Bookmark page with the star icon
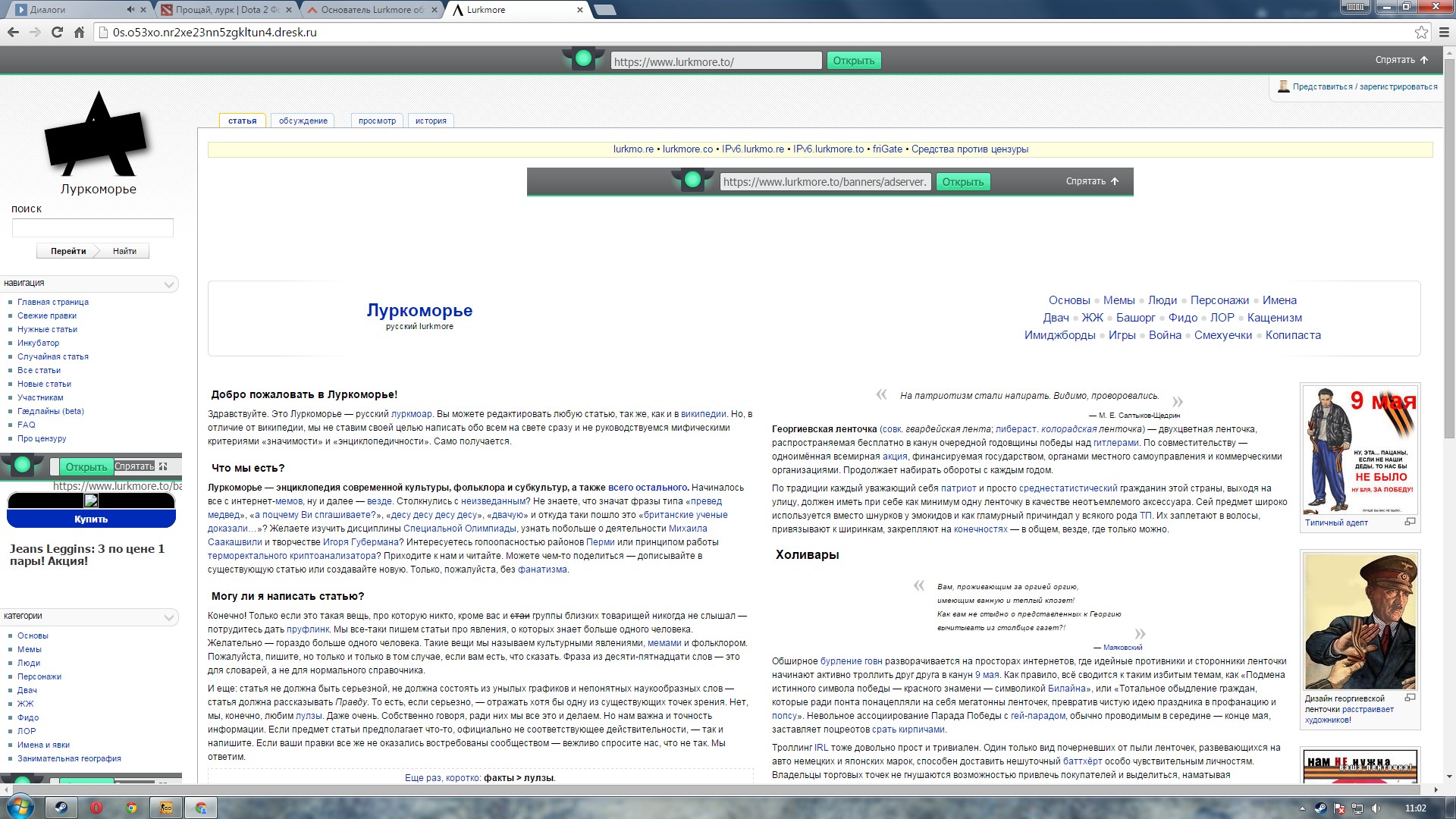 click(x=1421, y=32)
